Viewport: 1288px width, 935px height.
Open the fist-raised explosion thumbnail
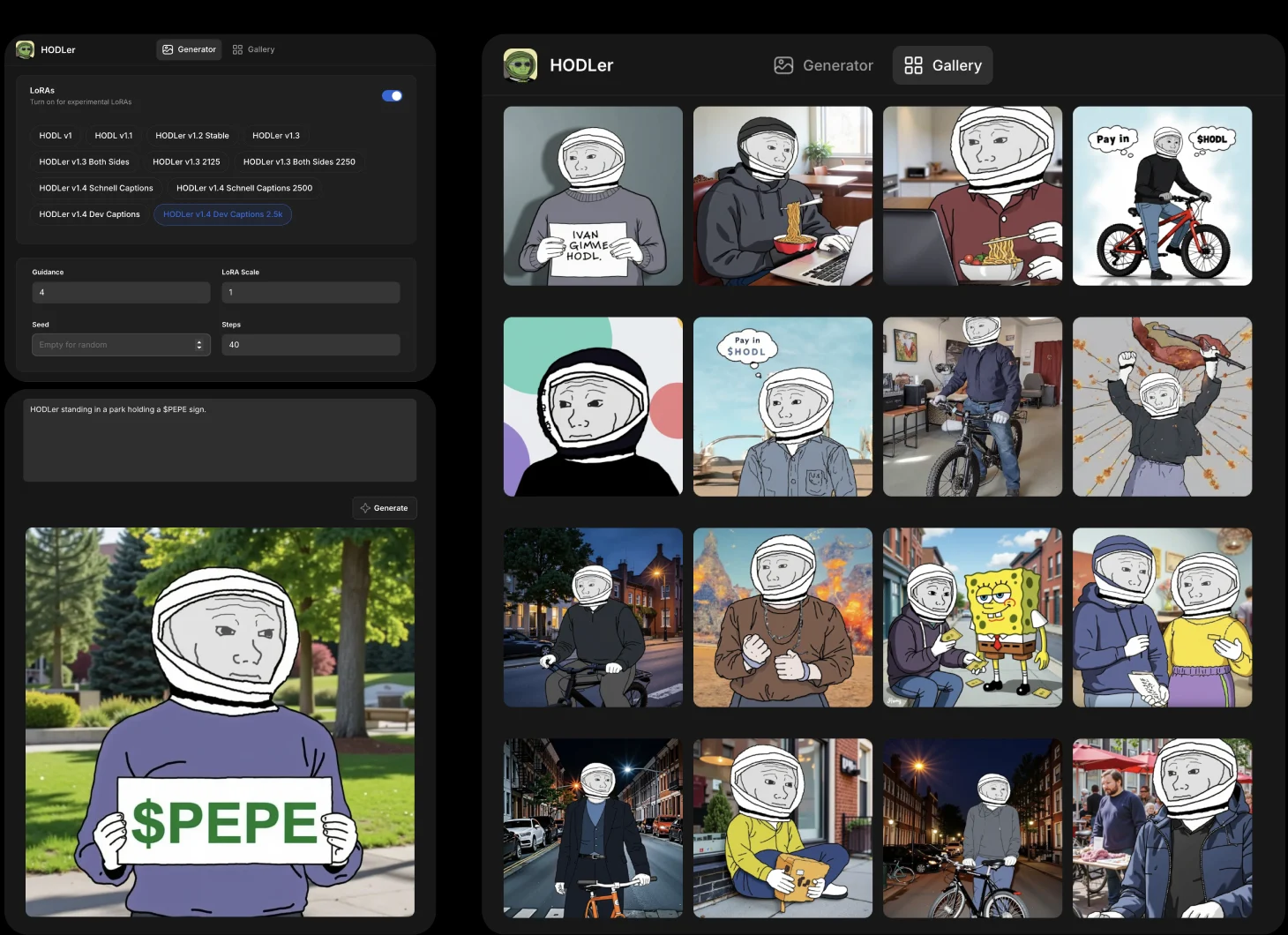pos(1162,407)
